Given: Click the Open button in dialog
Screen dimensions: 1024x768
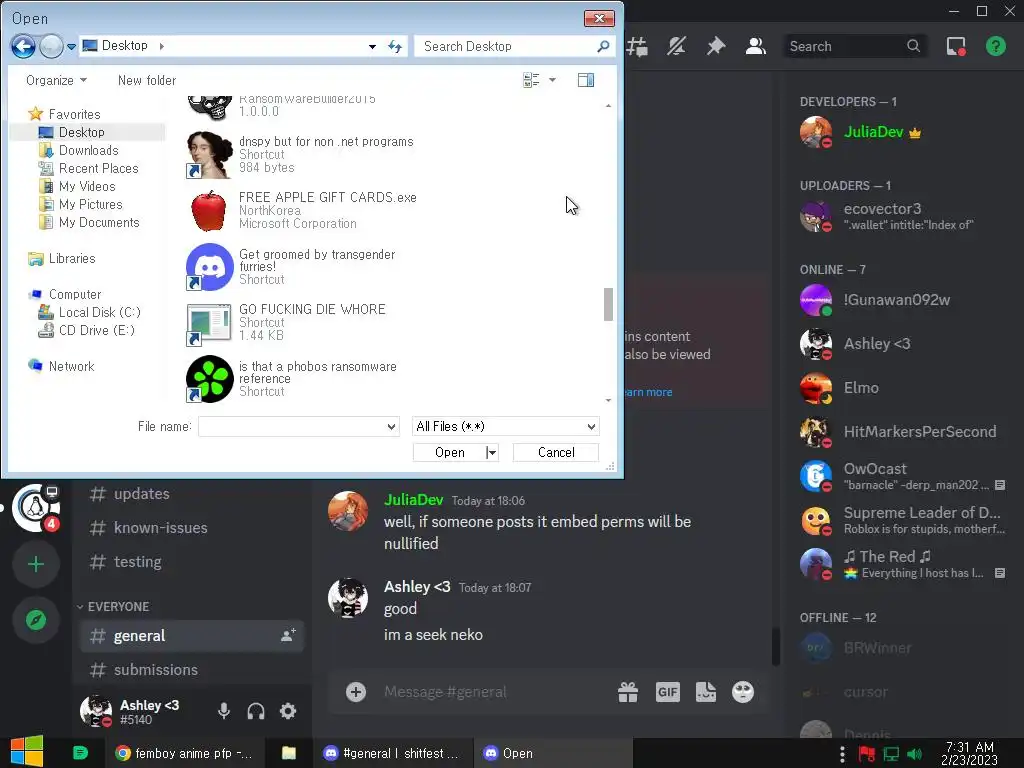Looking at the screenshot, I should click(449, 453).
